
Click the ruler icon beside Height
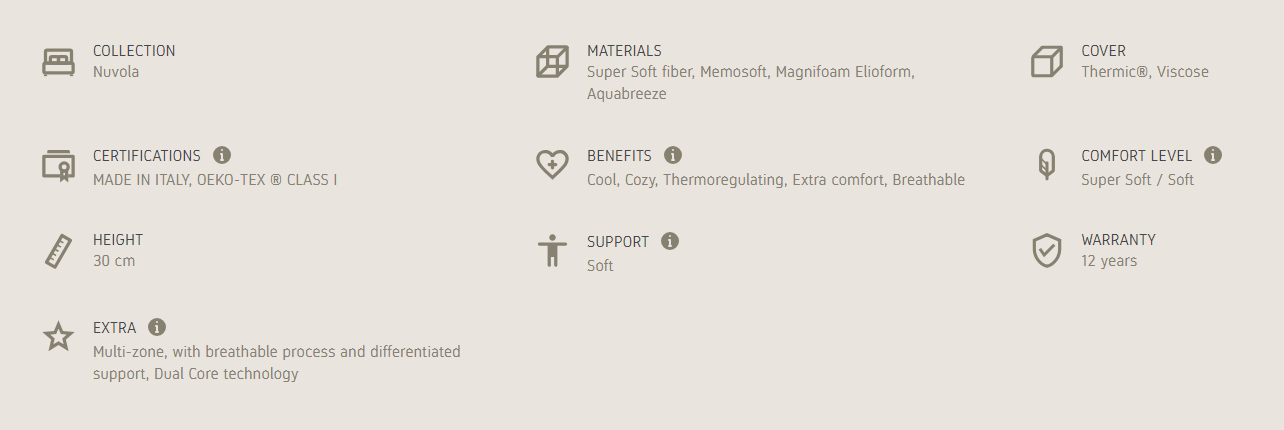click(58, 251)
